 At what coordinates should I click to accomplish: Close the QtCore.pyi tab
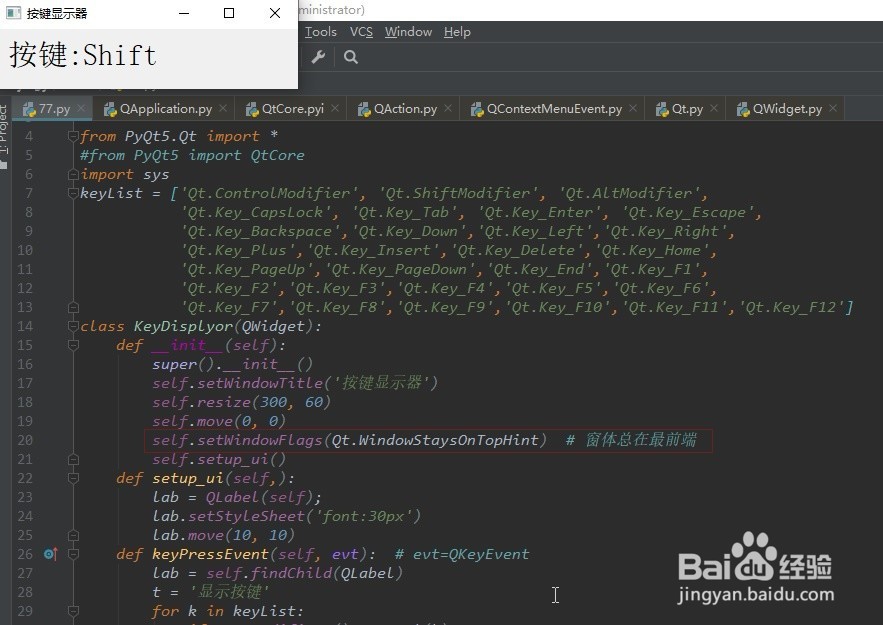tap(335, 108)
